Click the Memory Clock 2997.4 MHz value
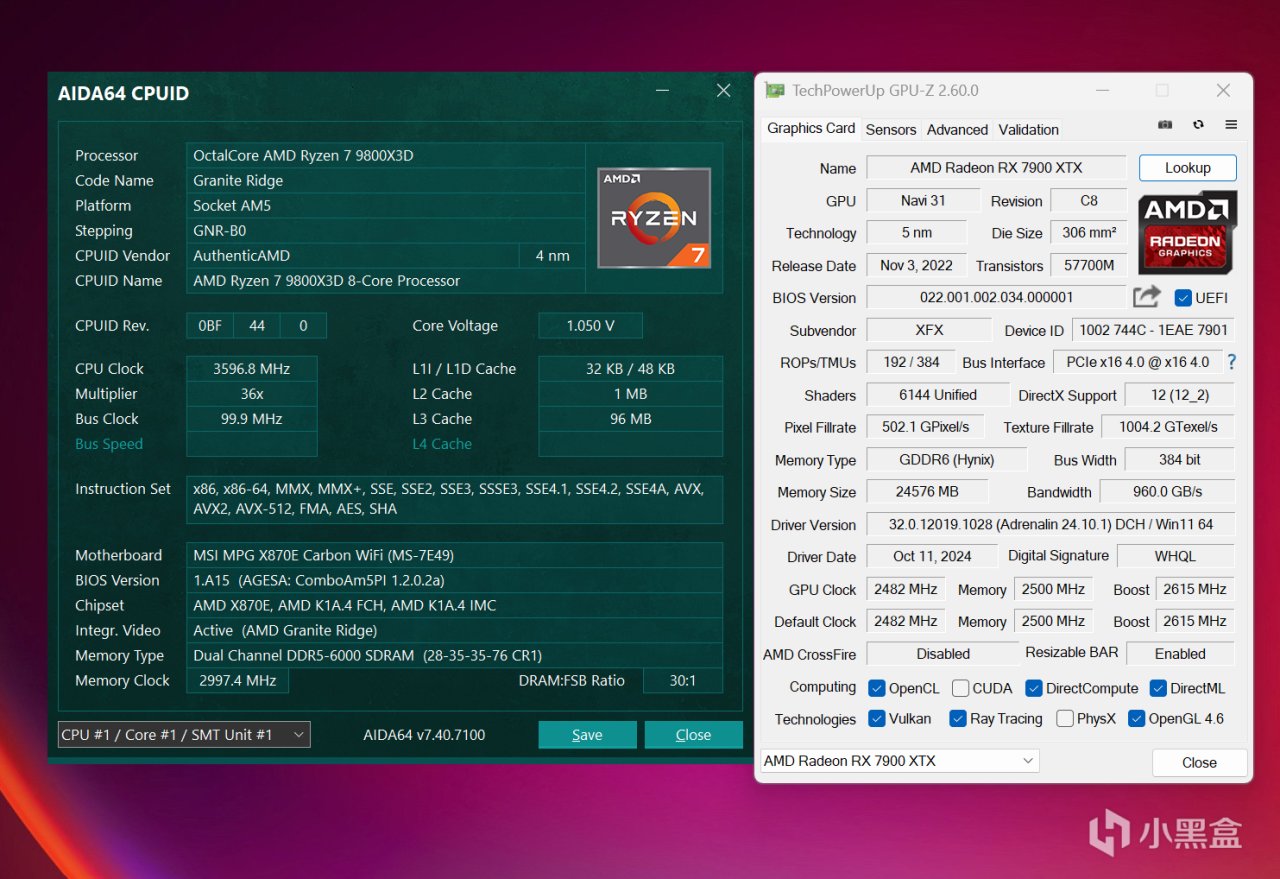This screenshot has width=1280, height=879. click(238, 680)
